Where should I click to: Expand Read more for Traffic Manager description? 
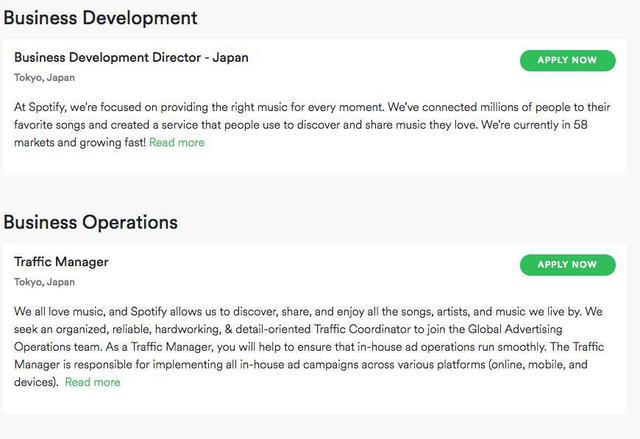pos(92,382)
